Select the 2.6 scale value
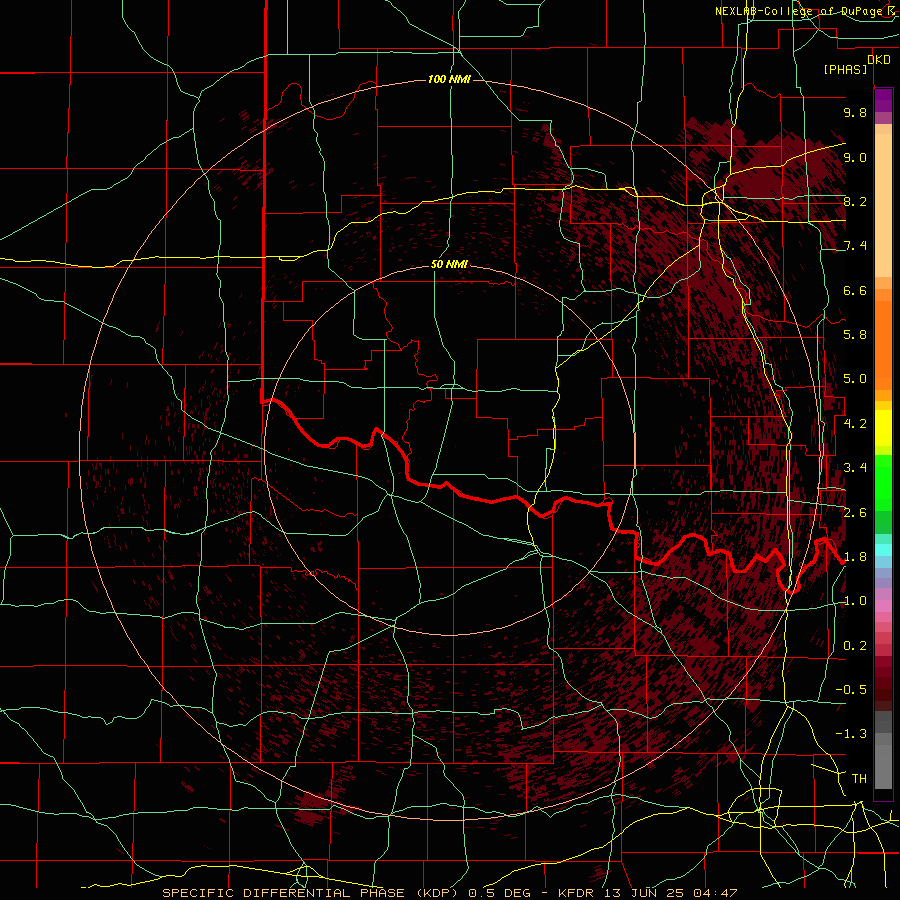900x900 pixels. pos(855,513)
